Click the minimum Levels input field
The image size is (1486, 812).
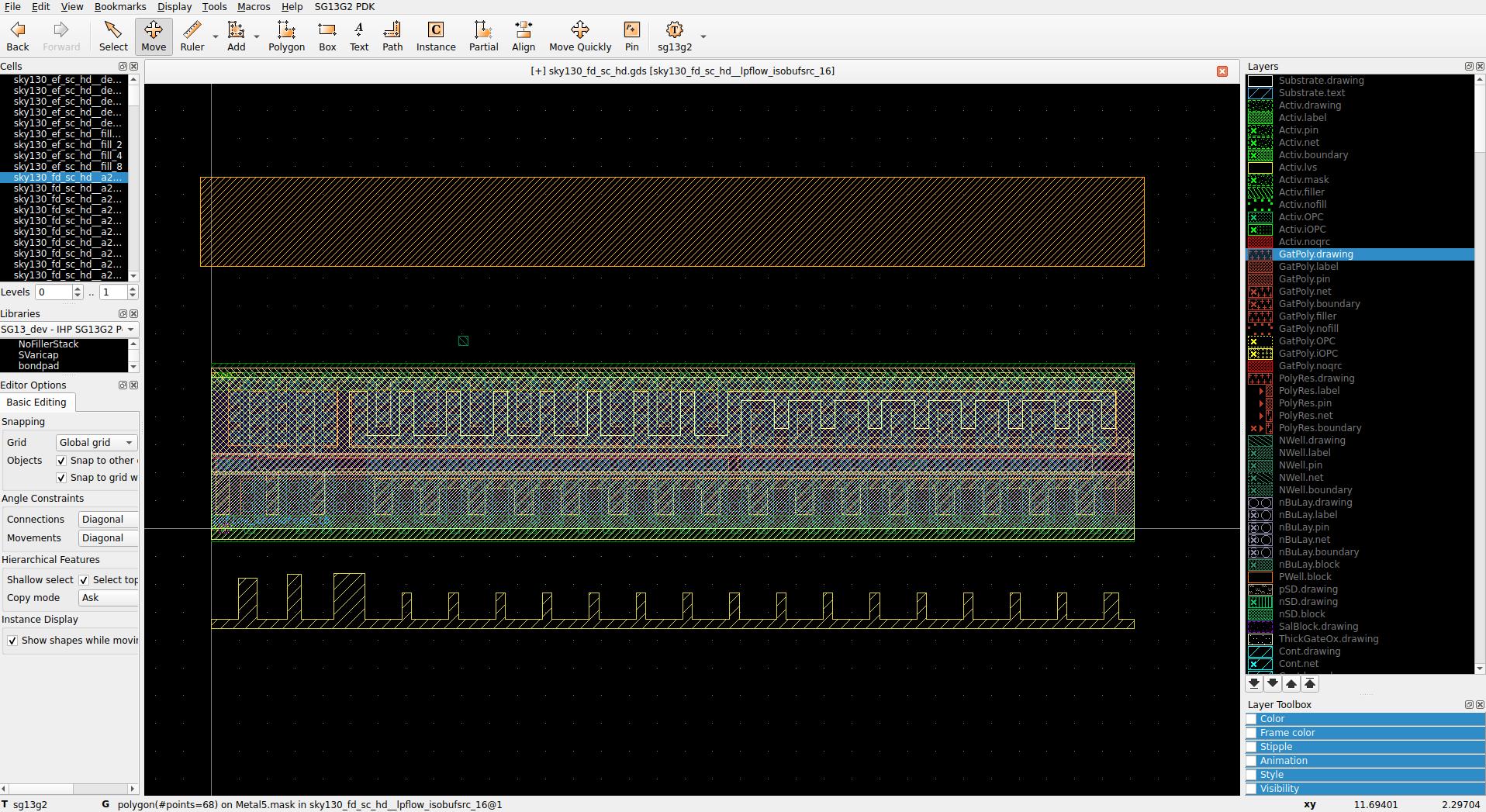click(53, 292)
